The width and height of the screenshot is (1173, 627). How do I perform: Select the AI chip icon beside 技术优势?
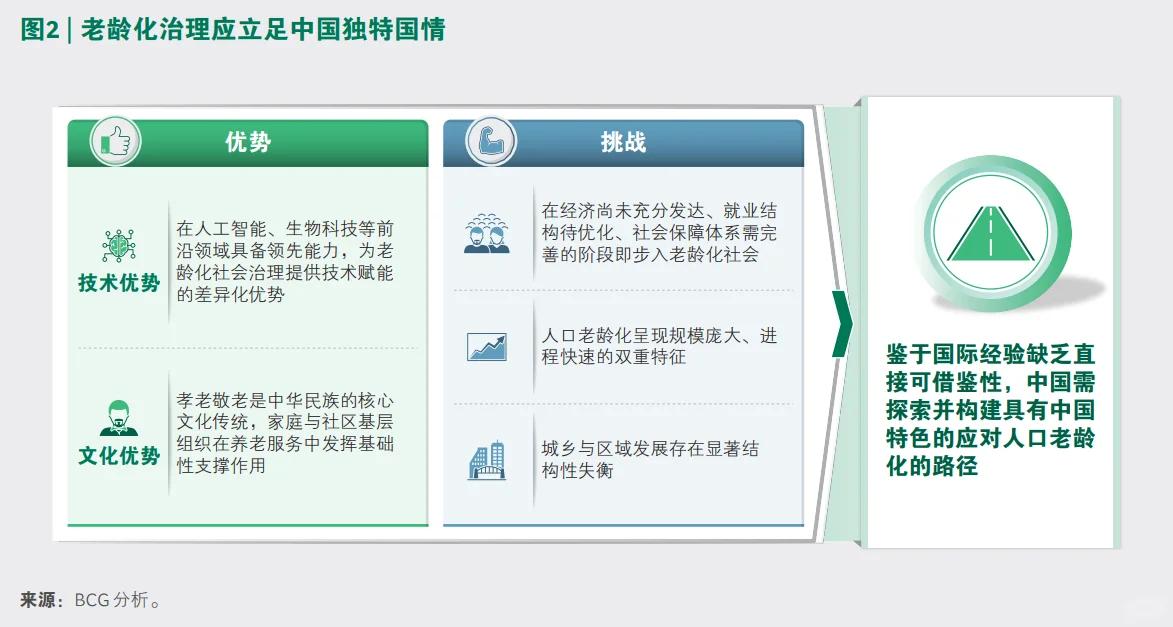pos(118,246)
